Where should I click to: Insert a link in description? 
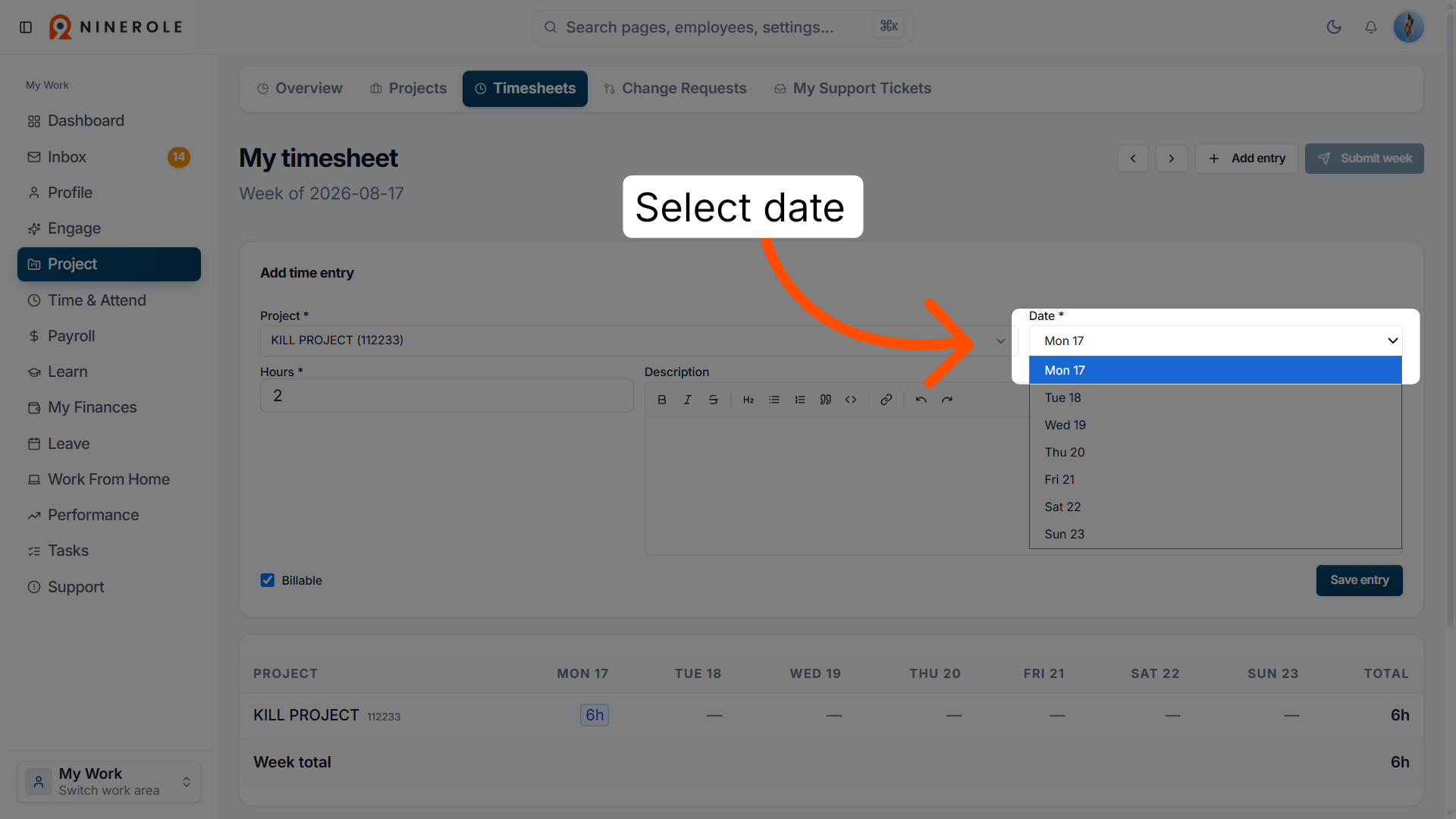click(x=886, y=400)
